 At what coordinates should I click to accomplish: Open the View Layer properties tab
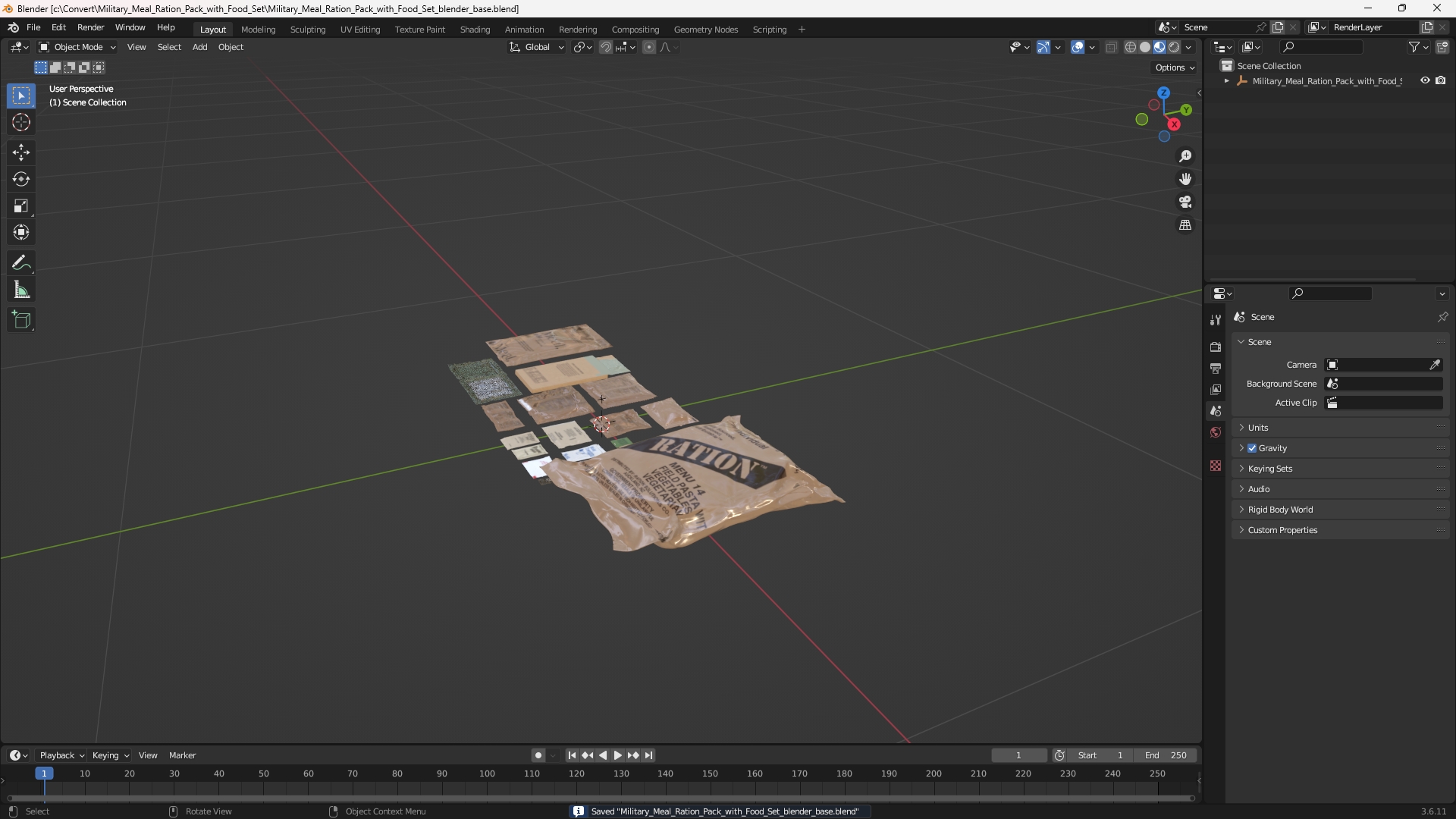(x=1216, y=389)
